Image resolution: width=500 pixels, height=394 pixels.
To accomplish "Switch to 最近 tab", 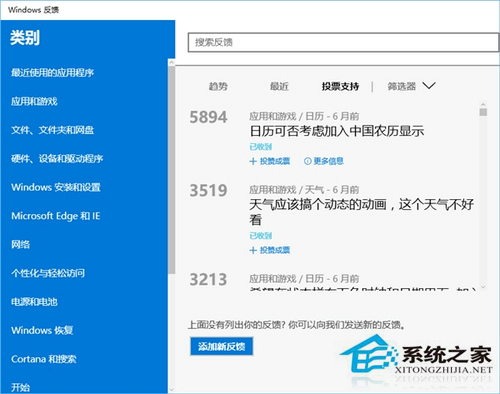I will tap(279, 86).
